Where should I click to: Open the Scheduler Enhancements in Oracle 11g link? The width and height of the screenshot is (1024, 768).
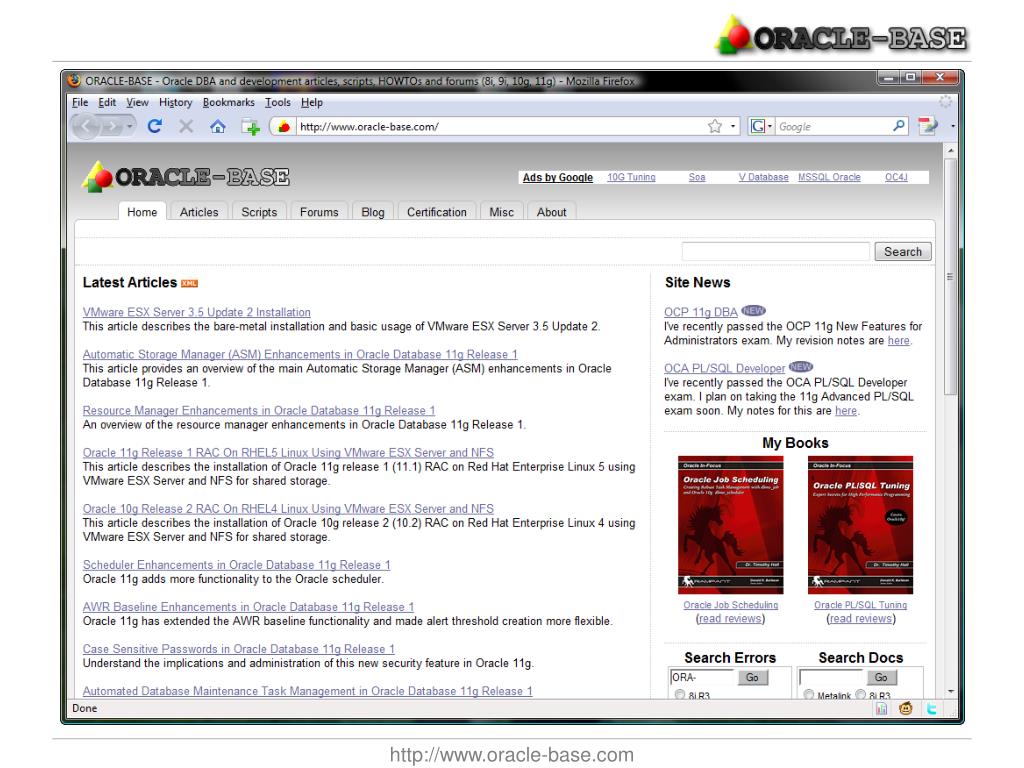coord(236,565)
